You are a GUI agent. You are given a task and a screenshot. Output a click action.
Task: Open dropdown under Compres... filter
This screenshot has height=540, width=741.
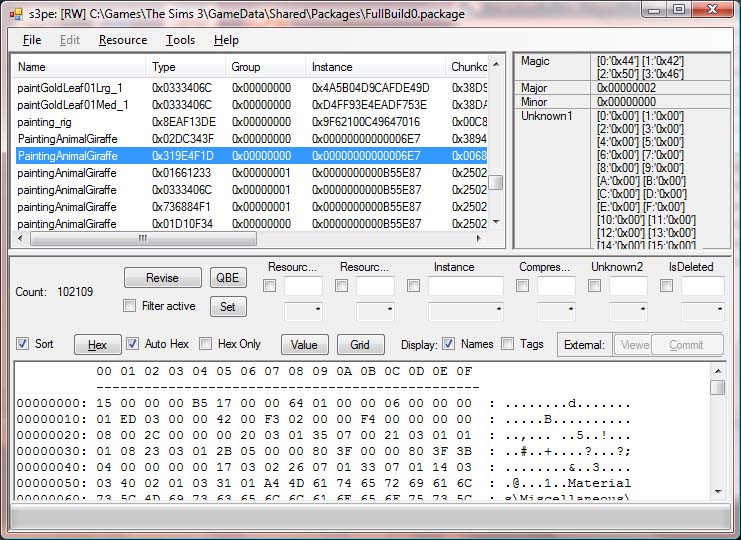point(556,311)
